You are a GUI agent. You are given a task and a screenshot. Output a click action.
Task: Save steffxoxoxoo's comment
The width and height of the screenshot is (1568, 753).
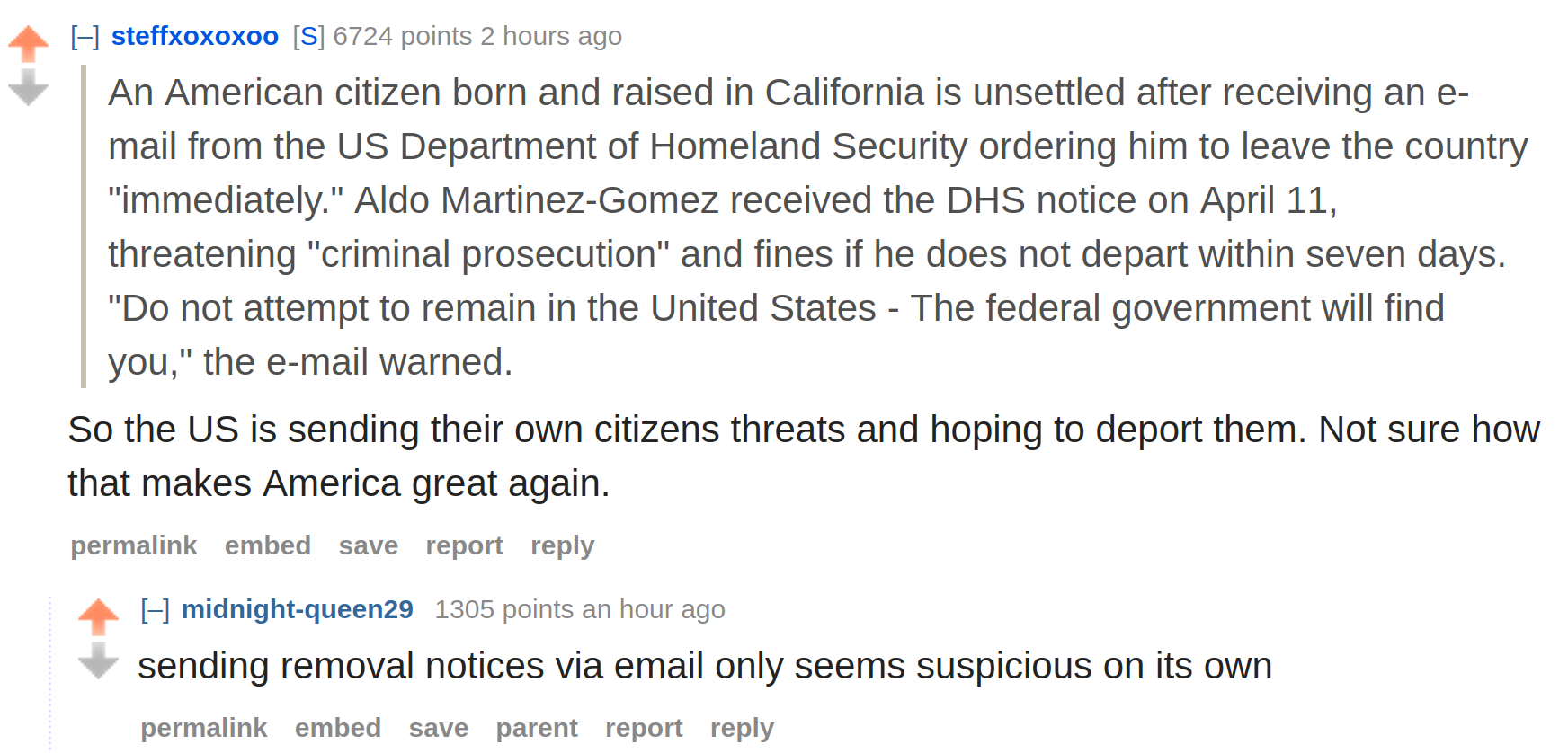[369, 545]
